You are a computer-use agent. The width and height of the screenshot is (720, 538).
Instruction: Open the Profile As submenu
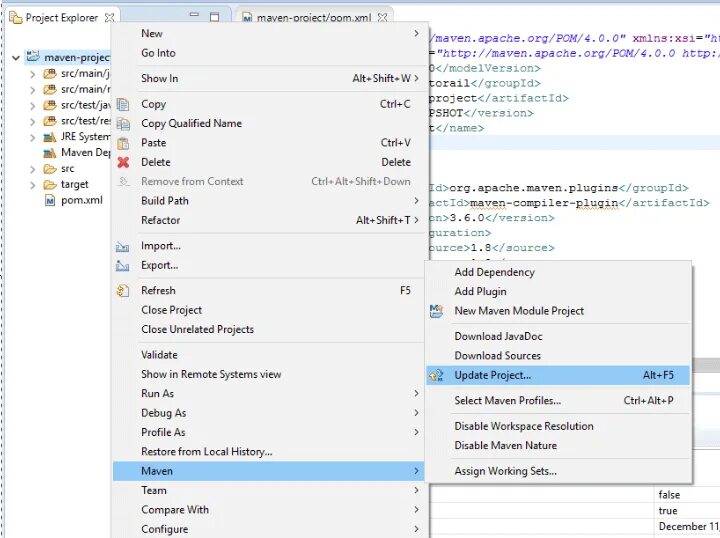click(x=268, y=432)
